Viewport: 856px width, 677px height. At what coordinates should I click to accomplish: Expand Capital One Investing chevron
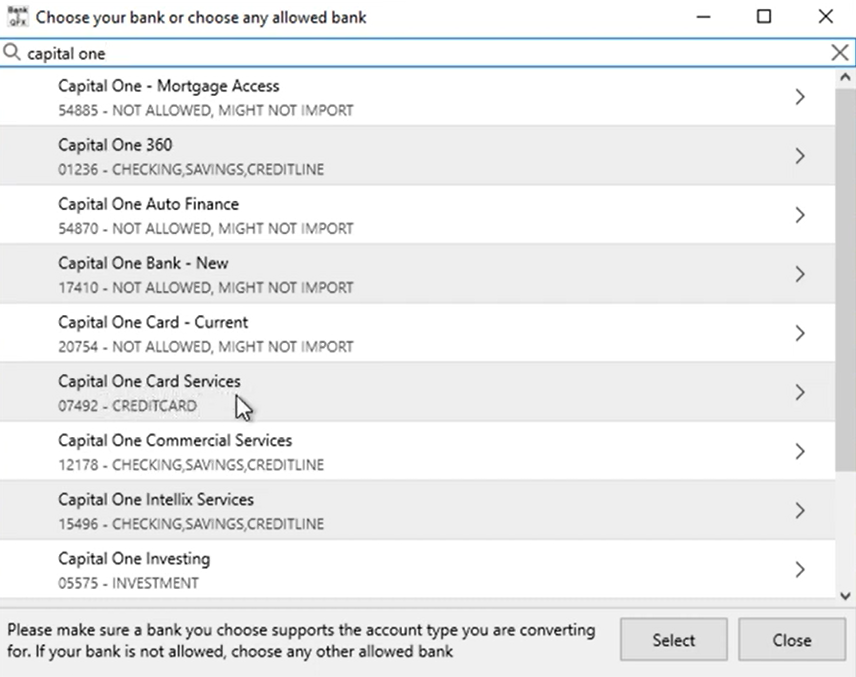point(800,569)
